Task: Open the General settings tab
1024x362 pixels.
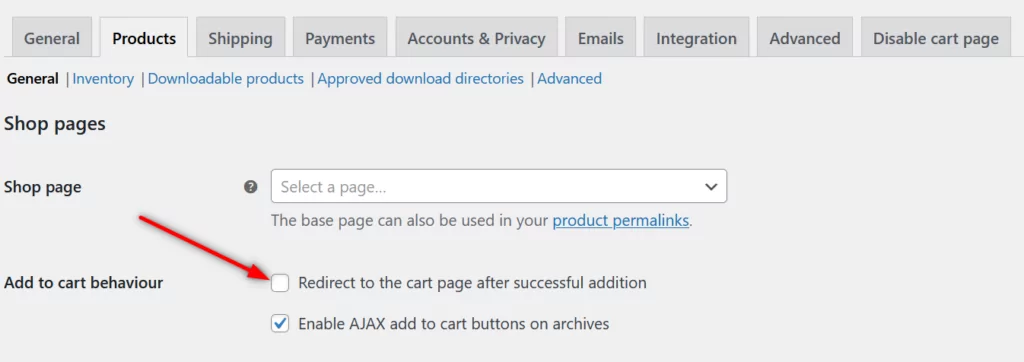Action: coord(52,38)
